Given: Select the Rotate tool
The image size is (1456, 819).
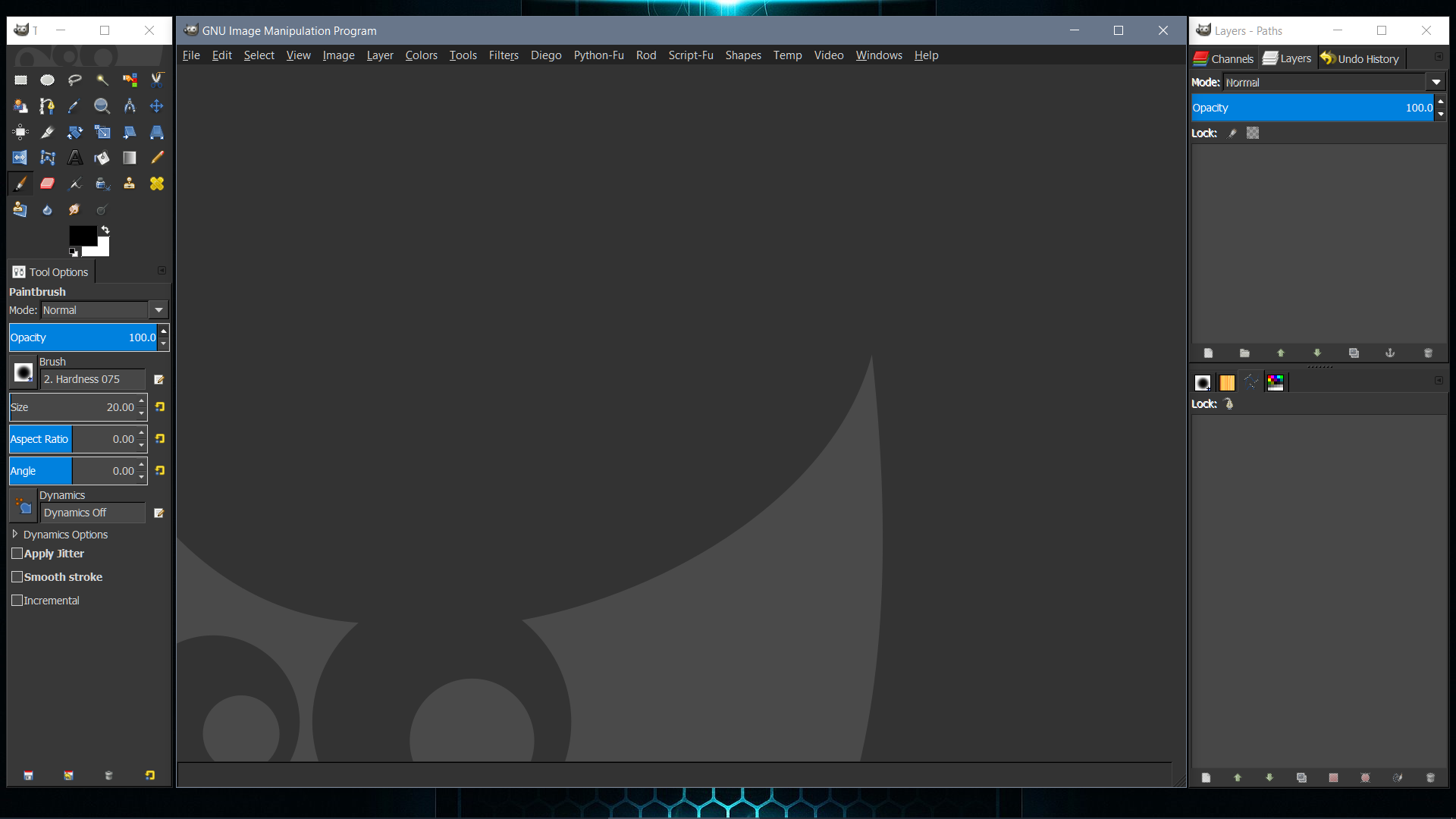Looking at the screenshot, I should (x=74, y=132).
